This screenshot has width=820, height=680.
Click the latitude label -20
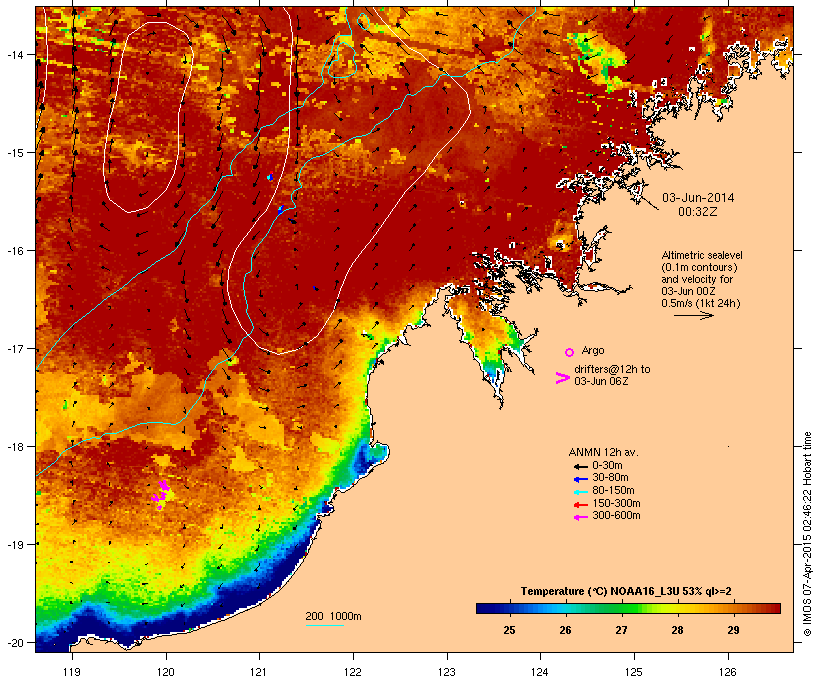click(x=14, y=643)
